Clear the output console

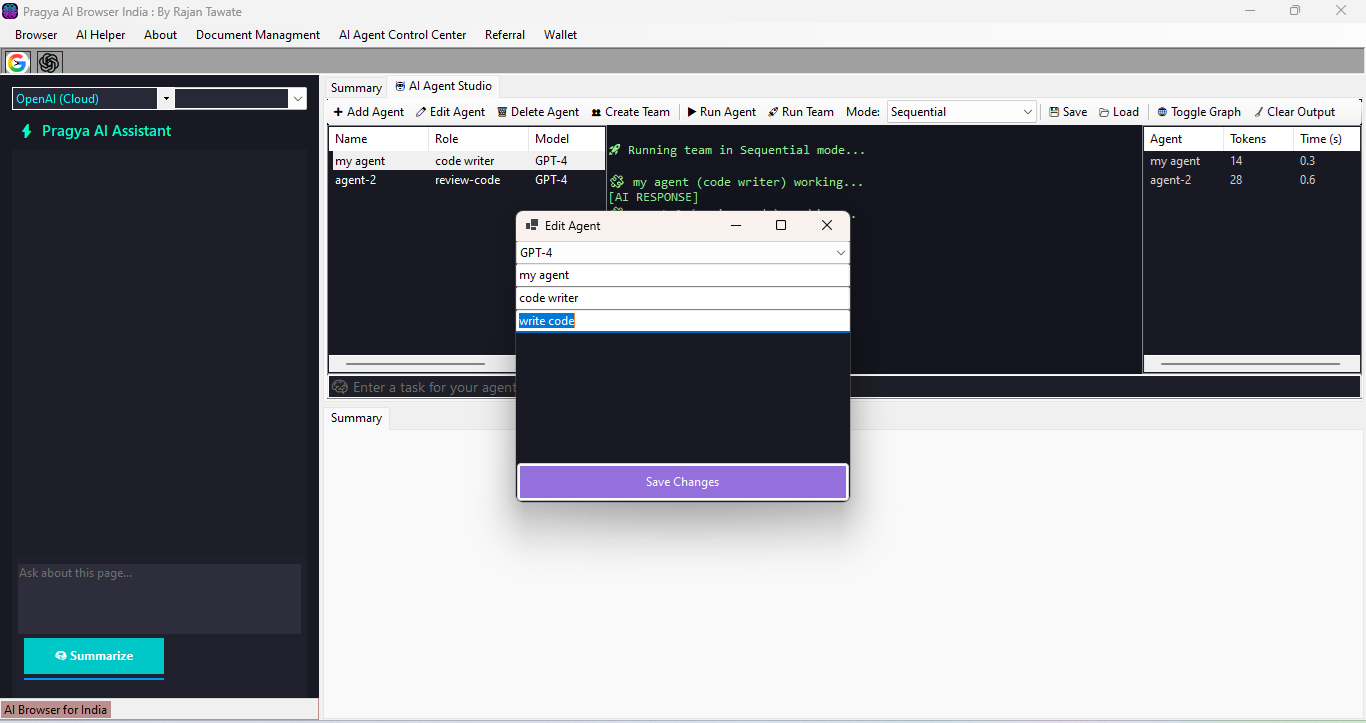(x=1294, y=112)
